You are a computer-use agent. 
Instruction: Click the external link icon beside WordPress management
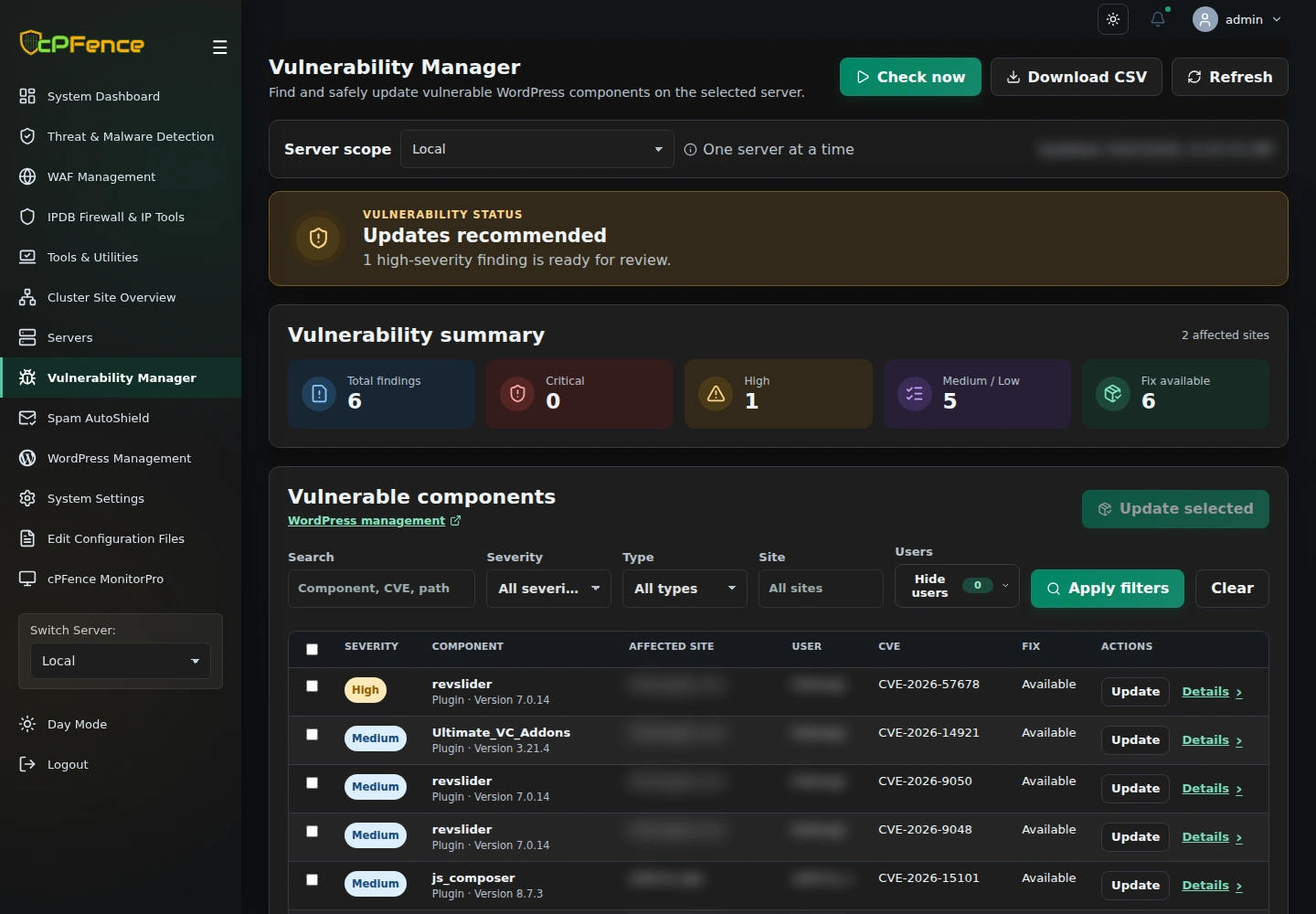point(455,521)
